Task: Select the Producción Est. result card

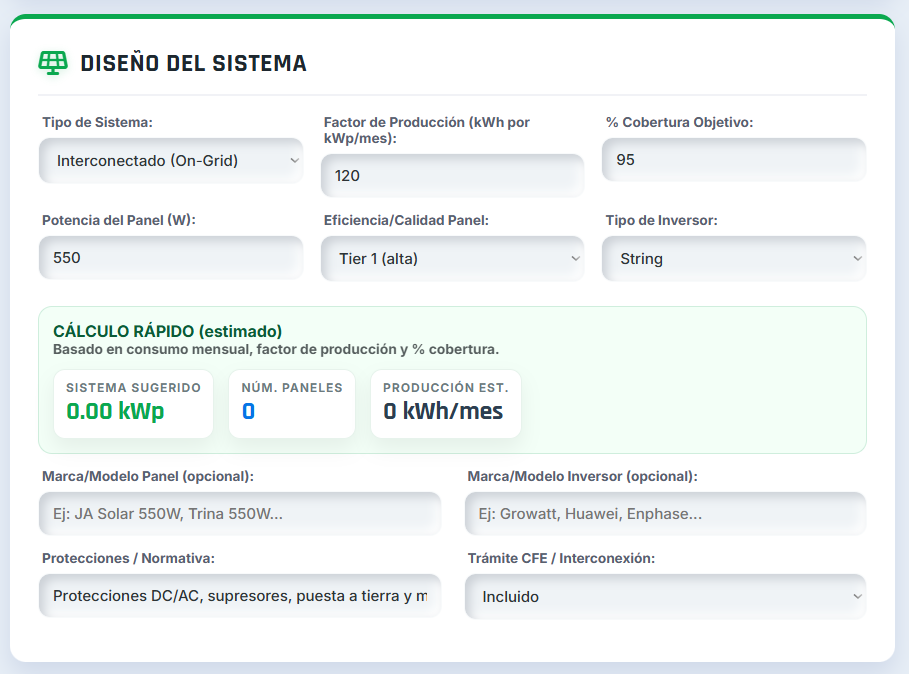Action: 445,404
